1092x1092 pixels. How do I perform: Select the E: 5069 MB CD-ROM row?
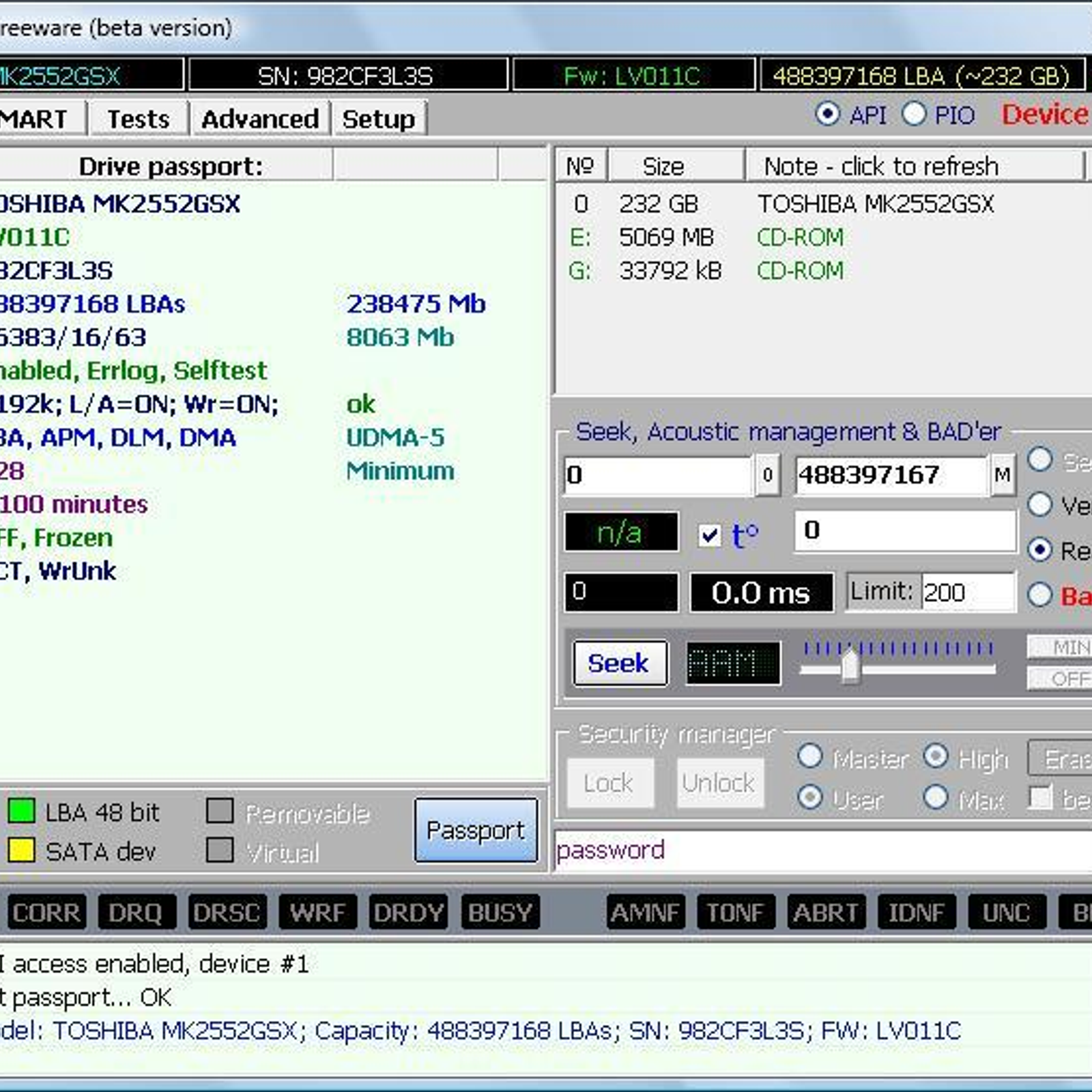point(822,238)
